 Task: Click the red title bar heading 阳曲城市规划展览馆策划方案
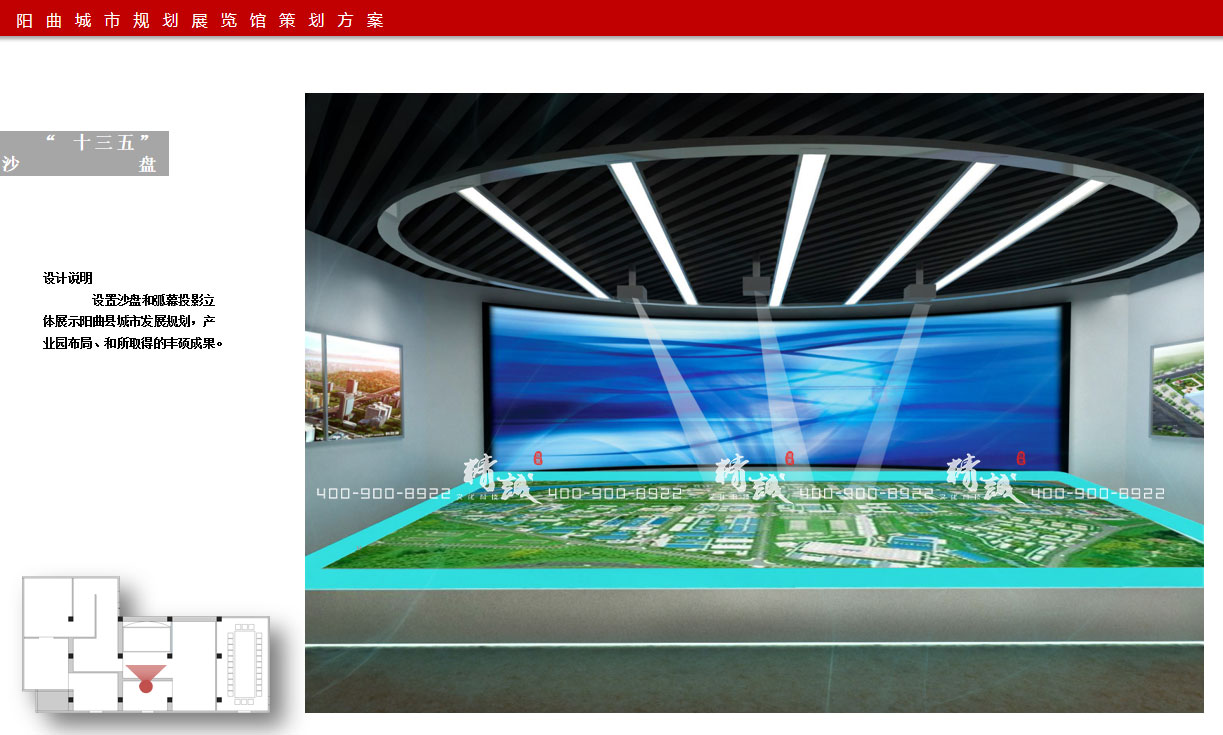[x=200, y=20]
